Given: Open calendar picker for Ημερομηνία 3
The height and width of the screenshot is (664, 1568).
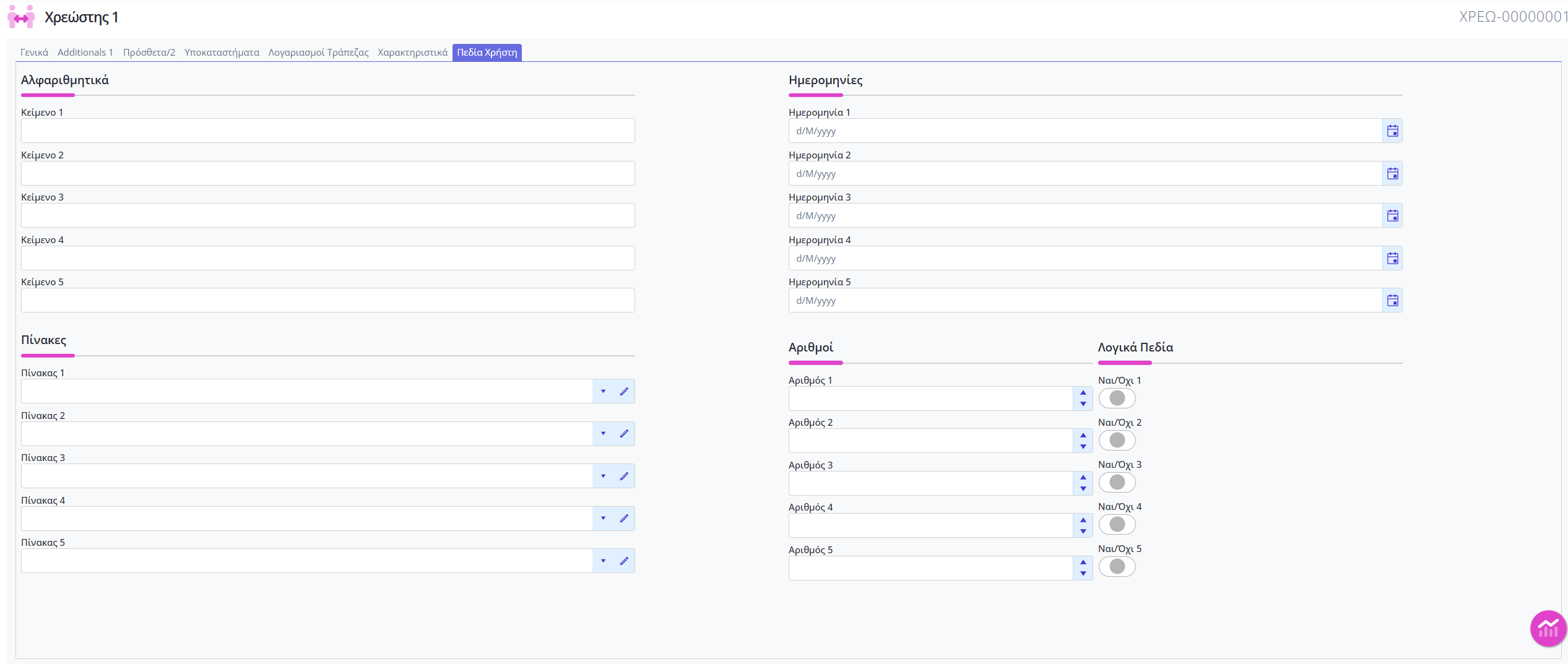Looking at the screenshot, I should pyautogui.click(x=1392, y=215).
